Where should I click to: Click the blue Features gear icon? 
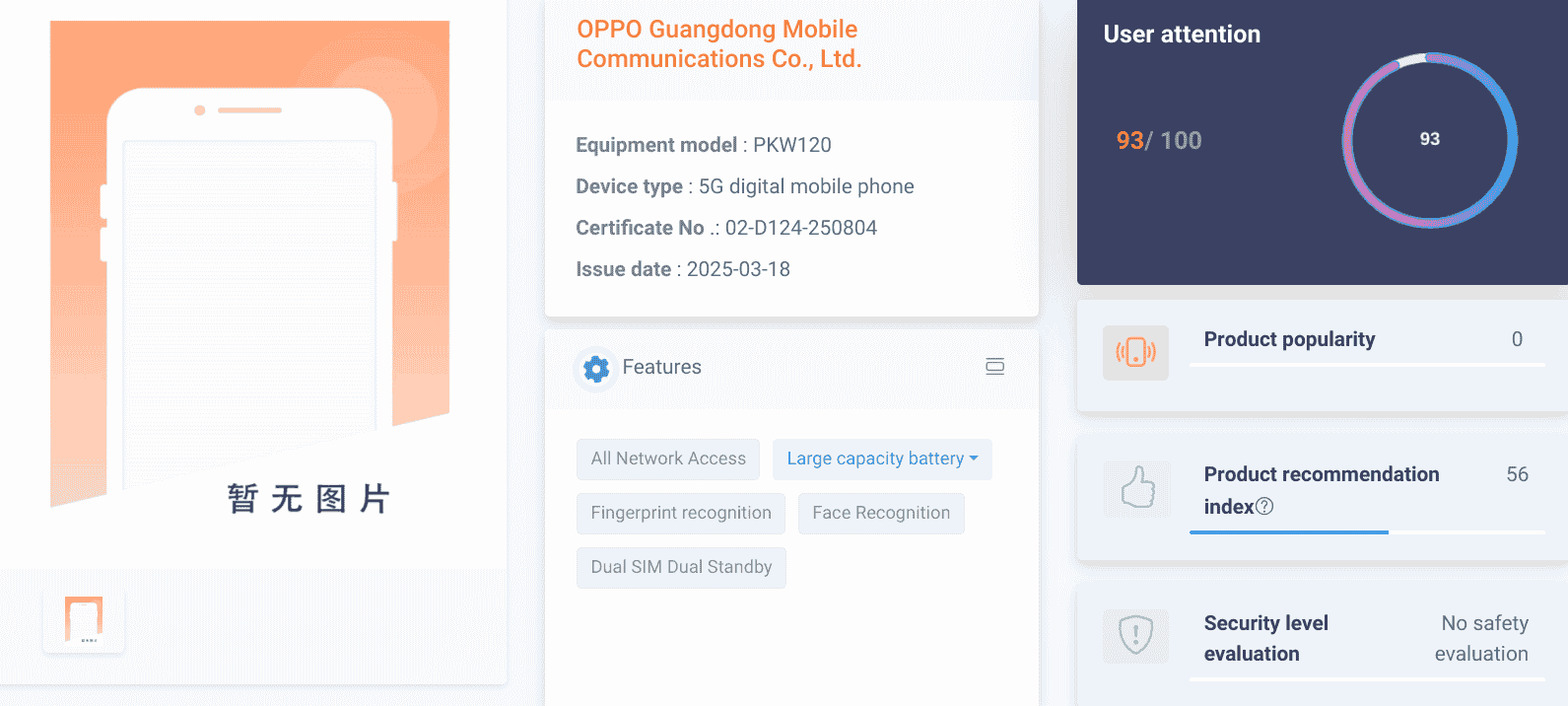[x=596, y=369]
